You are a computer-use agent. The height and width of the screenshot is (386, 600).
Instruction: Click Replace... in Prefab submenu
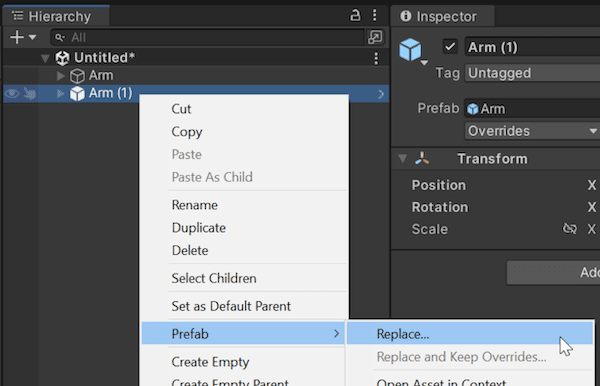point(470,334)
